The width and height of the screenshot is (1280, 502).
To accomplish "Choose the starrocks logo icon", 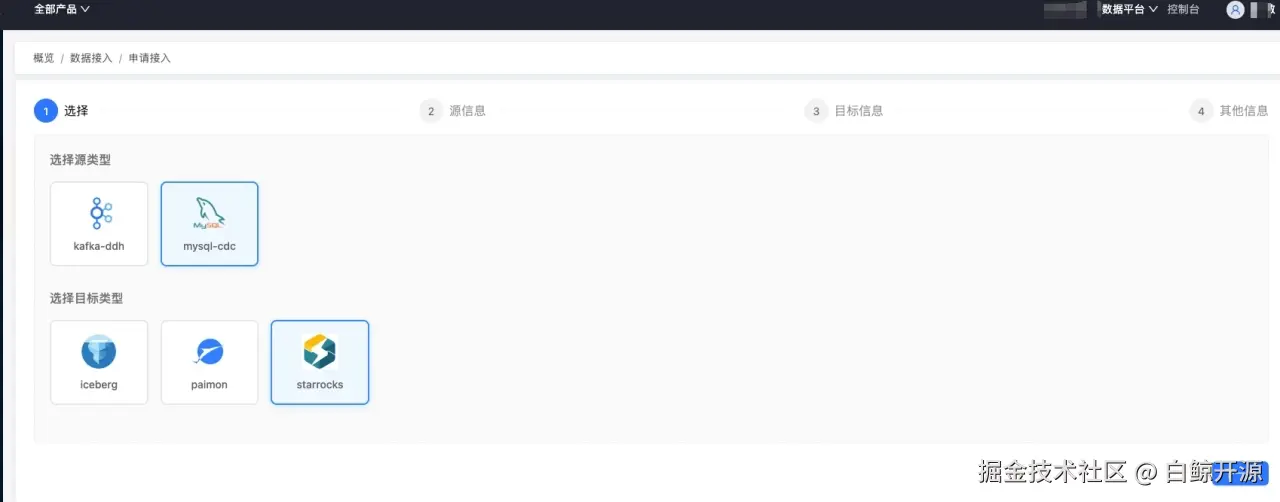I will click(320, 352).
